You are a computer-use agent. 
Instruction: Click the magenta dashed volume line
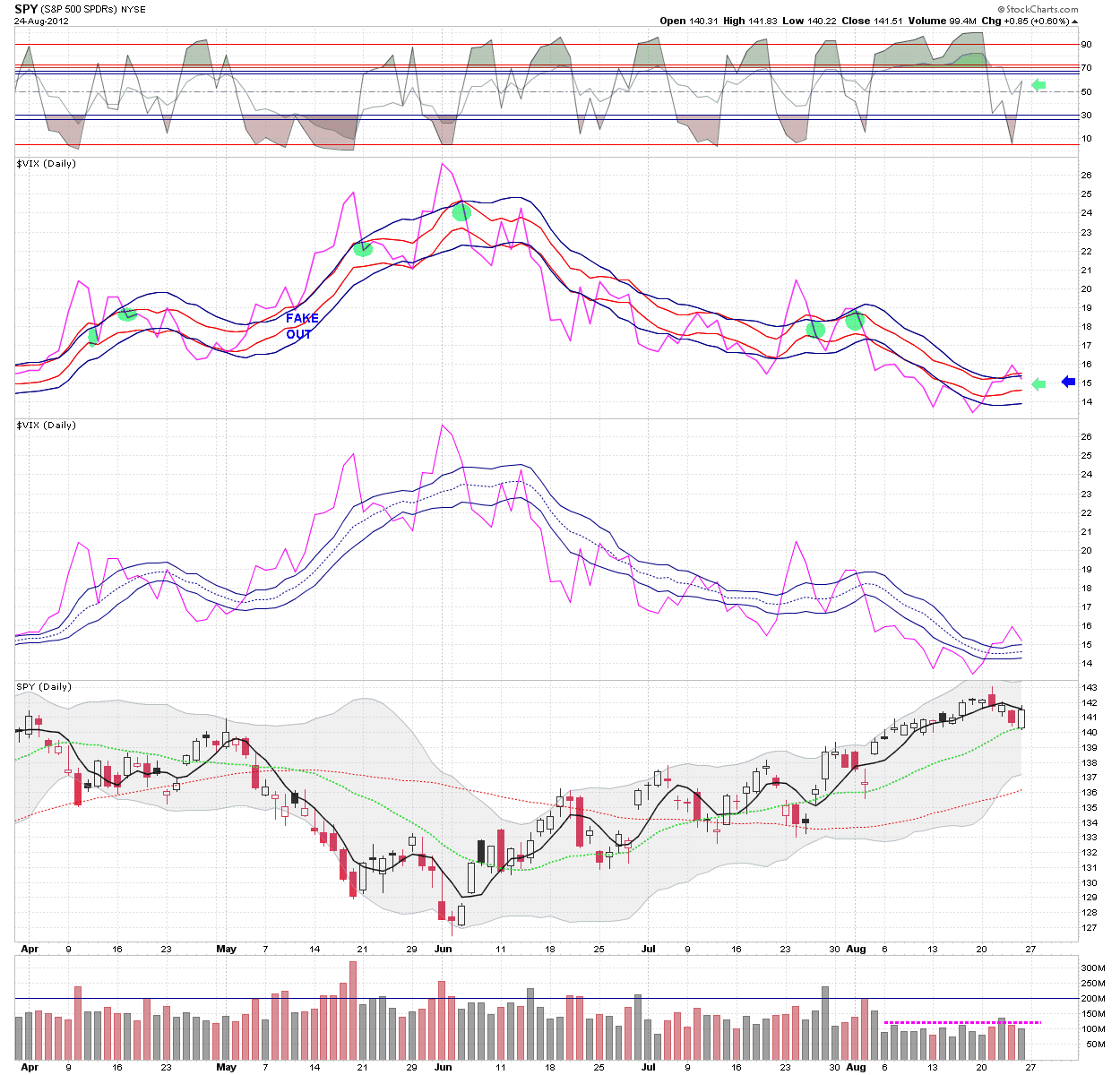pyautogui.click(x=962, y=1022)
